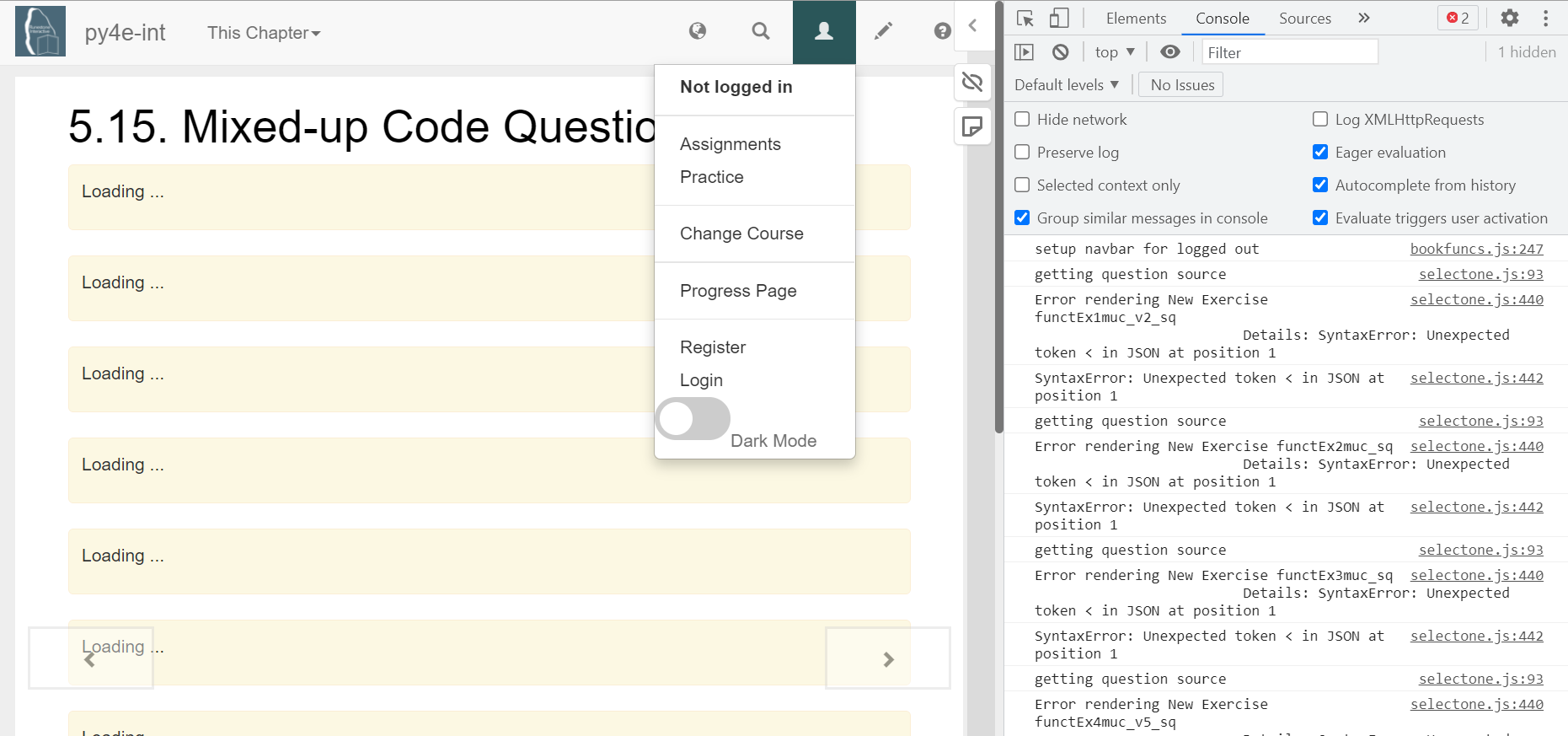The width and height of the screenshot is (1568, 736).
Task: Click the Not logged in header text
Action: [736, 87]
